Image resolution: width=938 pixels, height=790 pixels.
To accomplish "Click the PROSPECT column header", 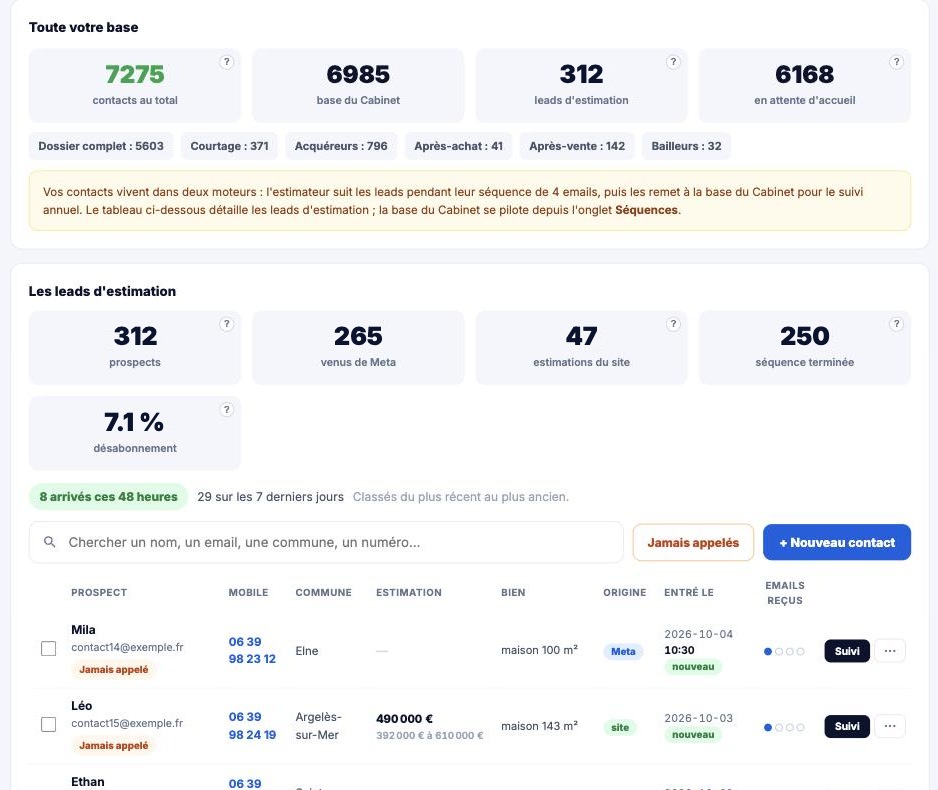I will (x=99, y=593).
